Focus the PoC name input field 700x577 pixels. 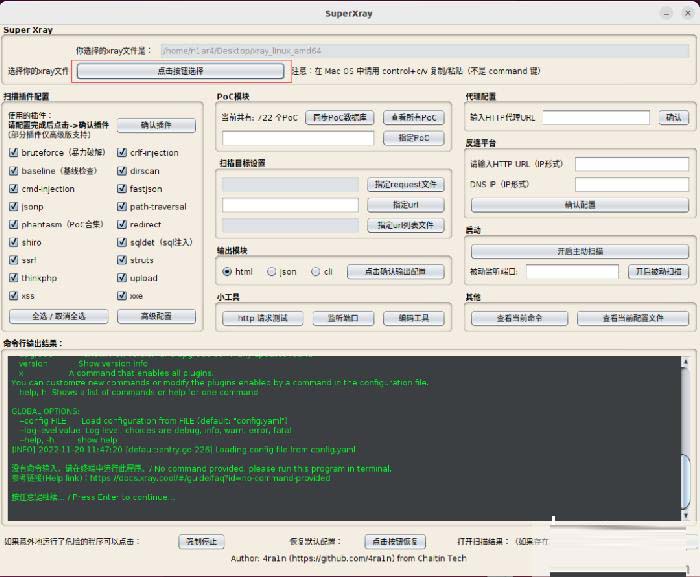click(298, 138)
